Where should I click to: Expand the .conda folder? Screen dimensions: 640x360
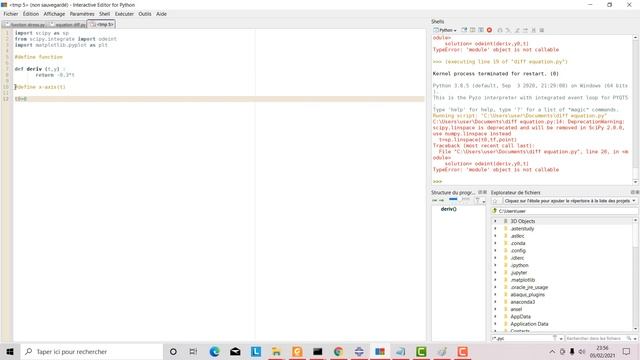(x=496, y=243)
